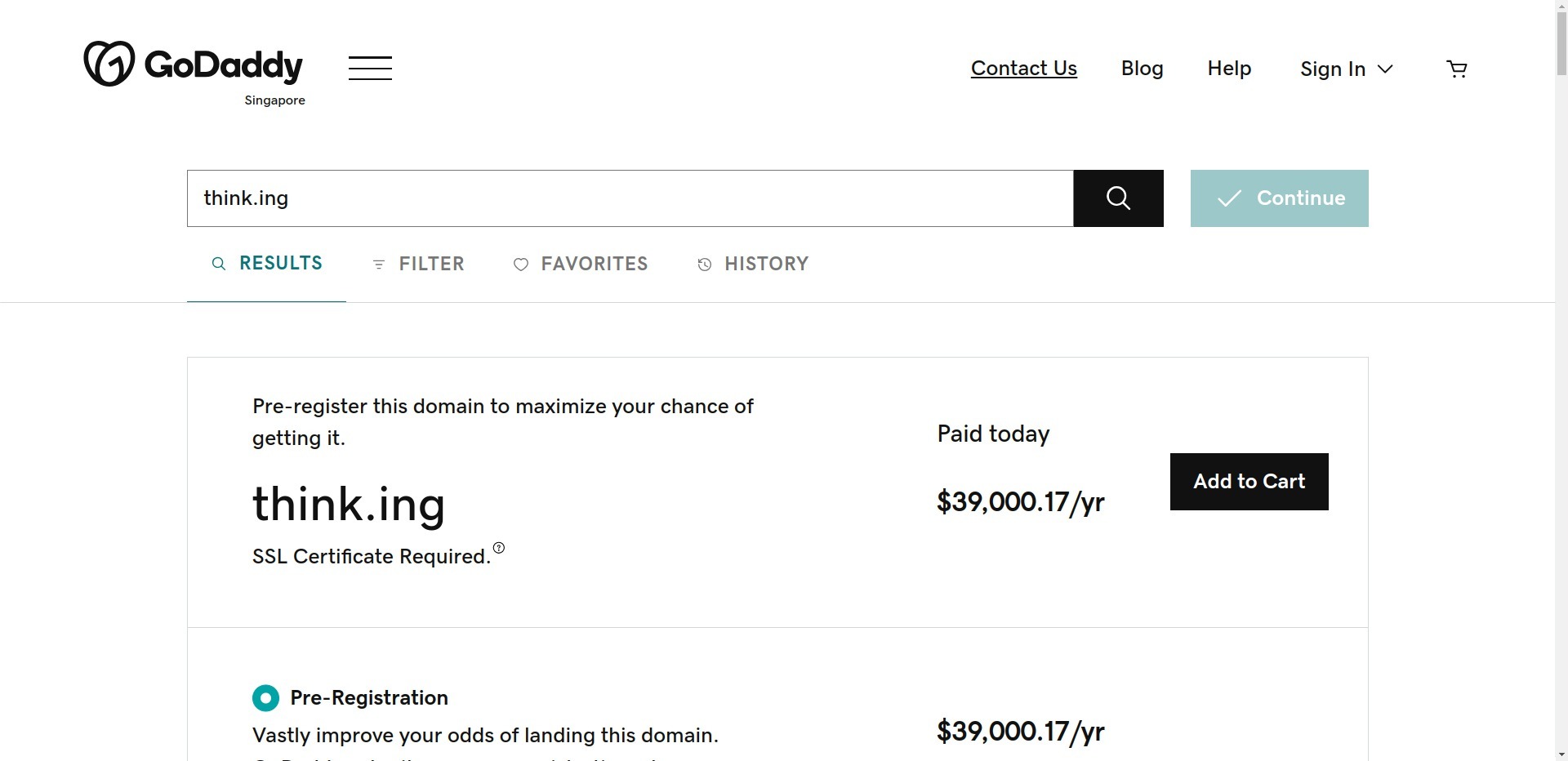Click the chevron arrow next to Sign In

point(1385,69)
